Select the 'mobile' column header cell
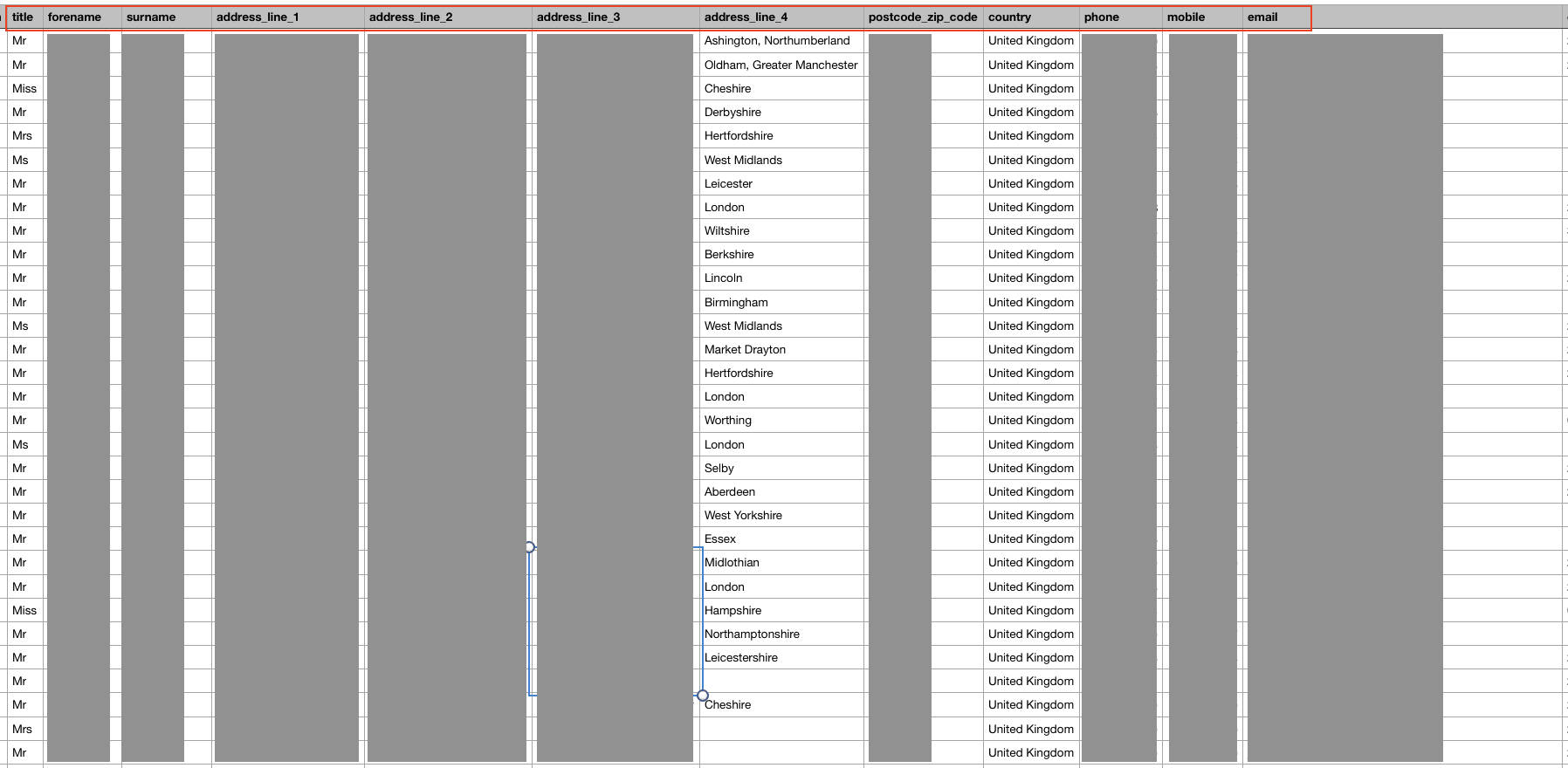1568x768 pixels. click(x=1202, y=17)
